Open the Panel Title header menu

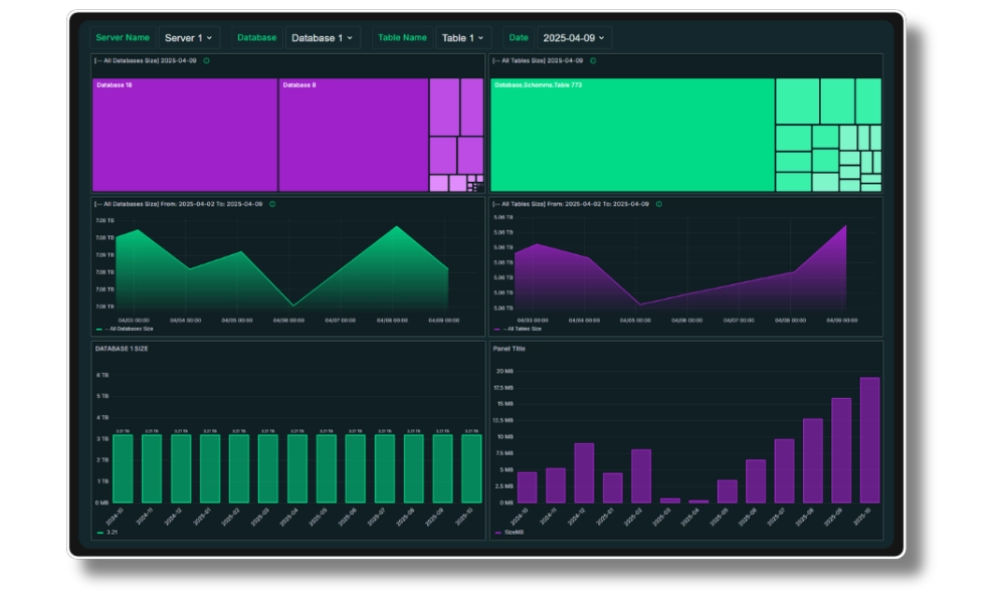[x=509, y=349]
